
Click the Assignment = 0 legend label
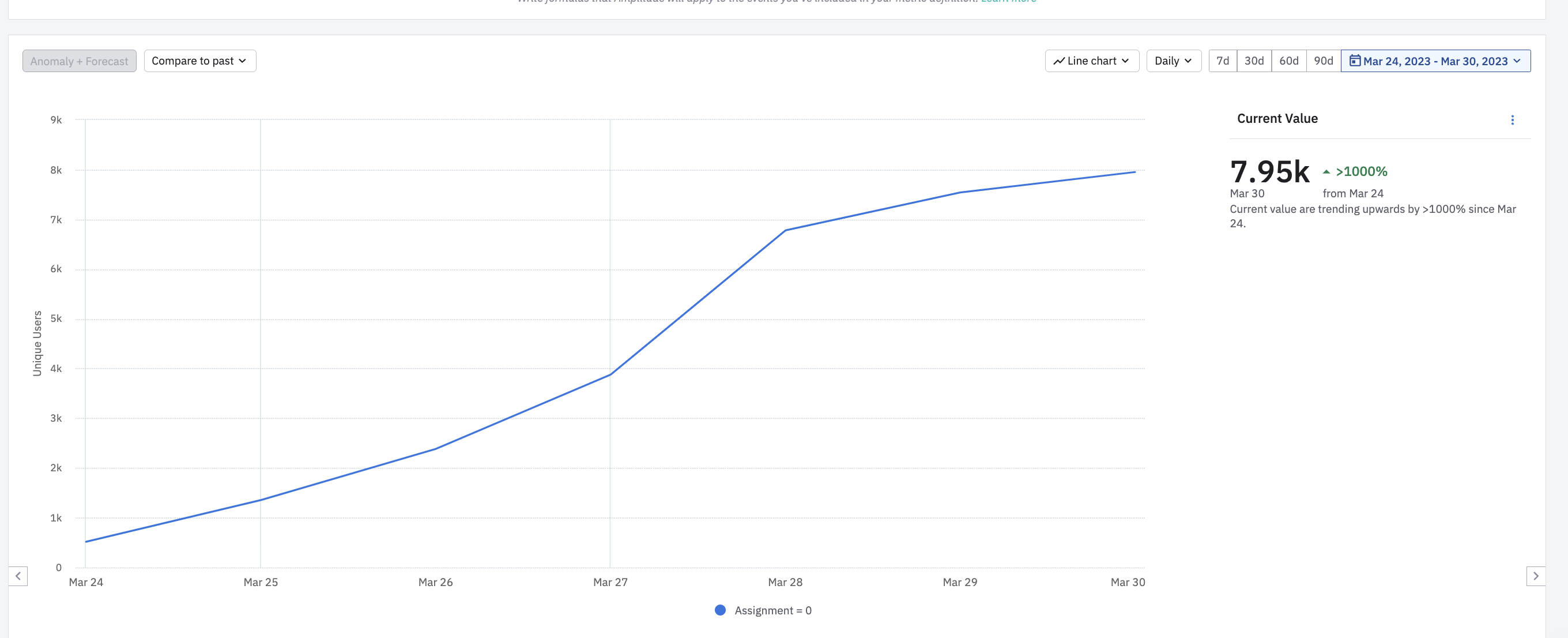(772, 610)
